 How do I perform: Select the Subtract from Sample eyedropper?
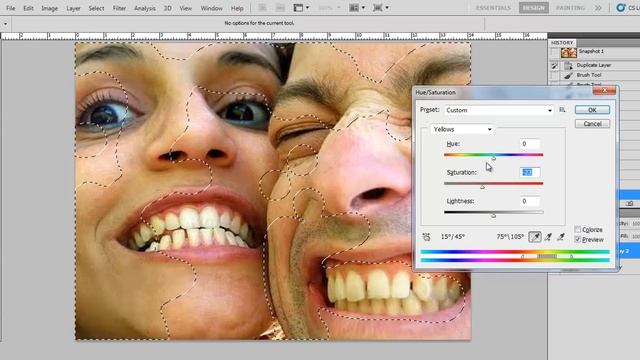click(x=561, y=237)
